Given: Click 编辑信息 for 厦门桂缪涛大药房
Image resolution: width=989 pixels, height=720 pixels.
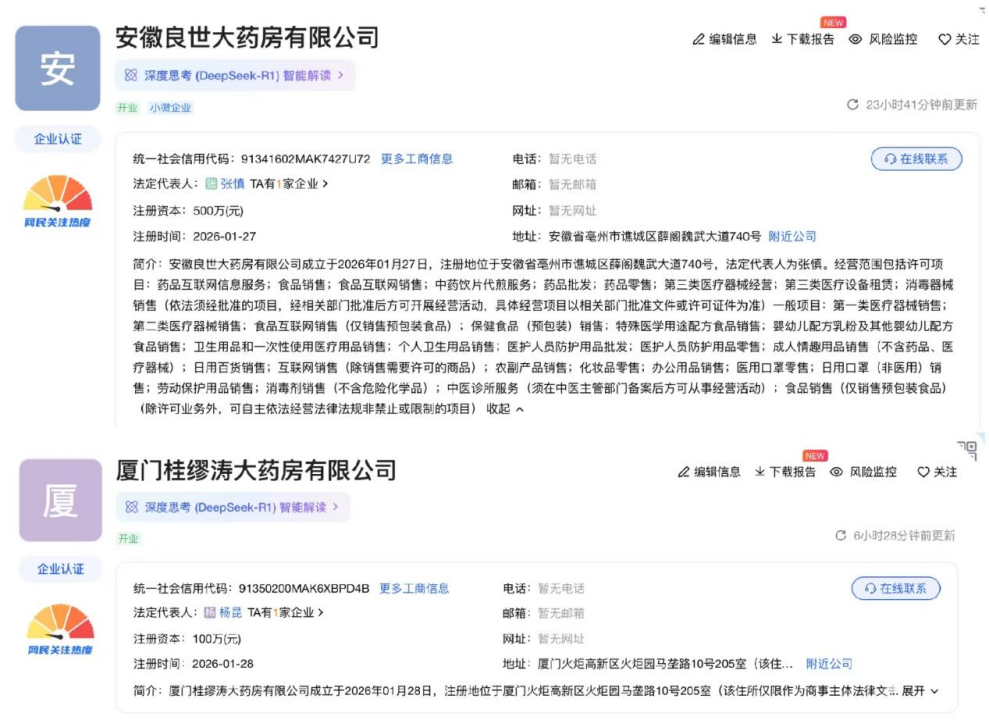Looking at the screenshot, I should [709, 472].
